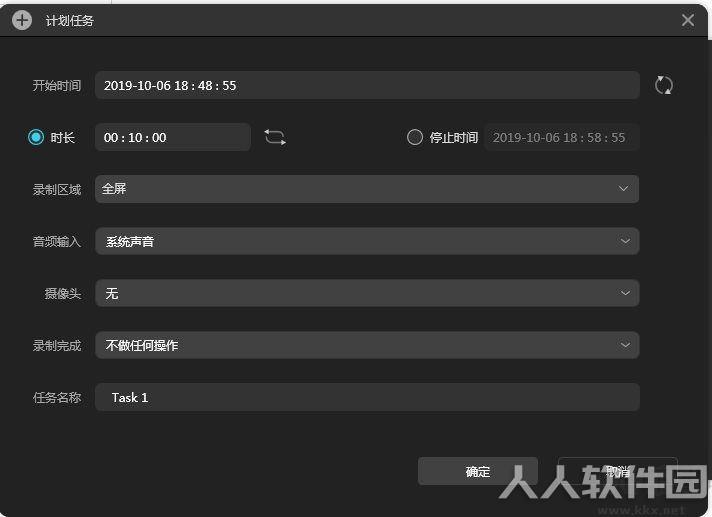Confirm with the 确定 button

[x=478, y=472]
